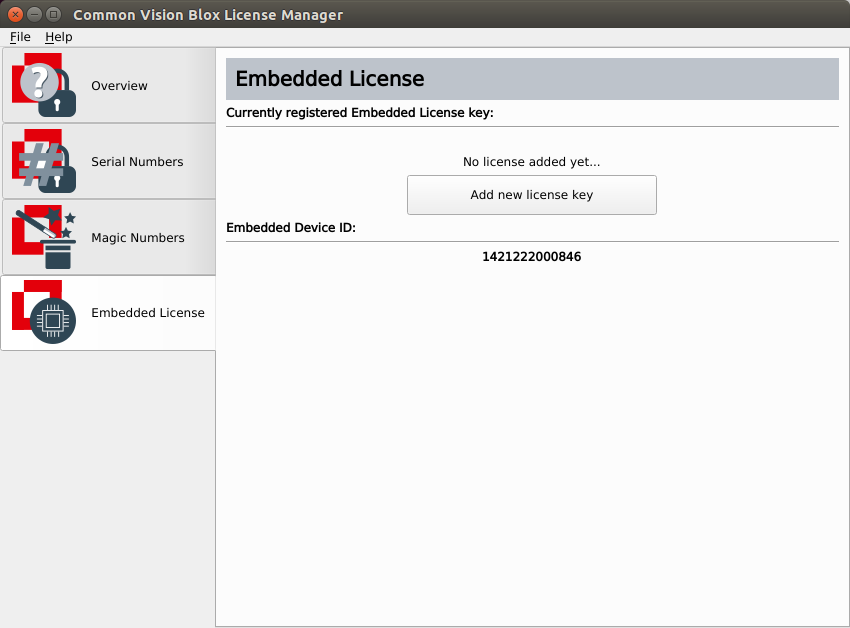Click the 'Currently registered Embedded License key' label
850x628 pixels.
pos(360,113)
